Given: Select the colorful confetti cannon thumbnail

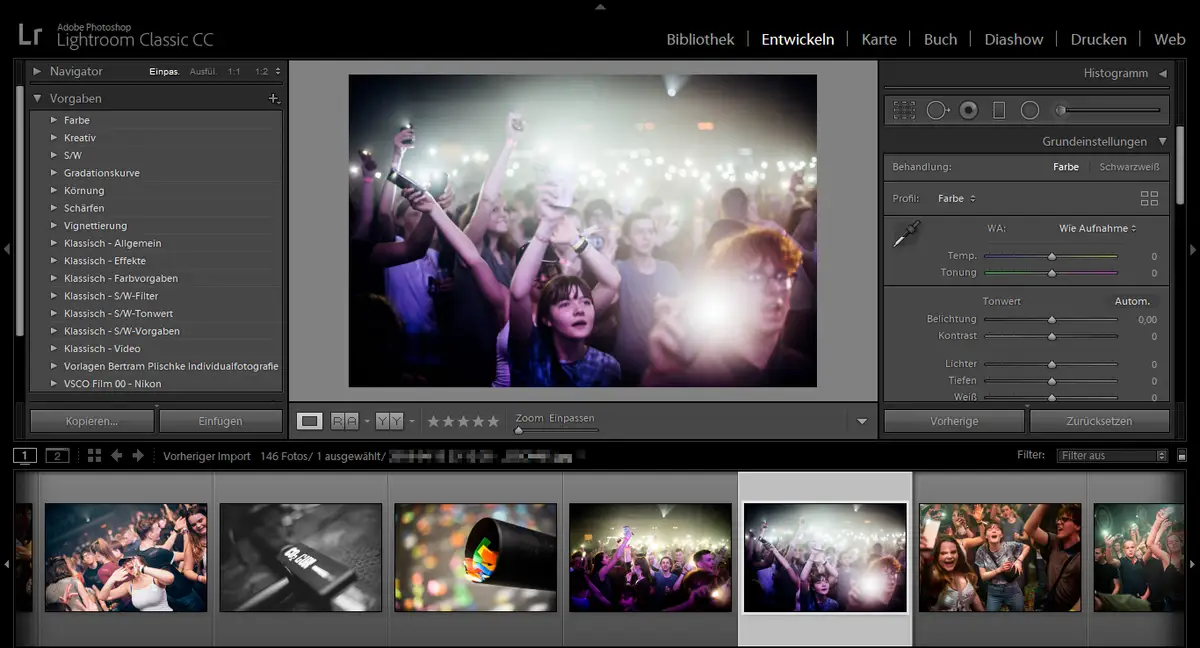Looking at the screenshot, I should (475, 557).
